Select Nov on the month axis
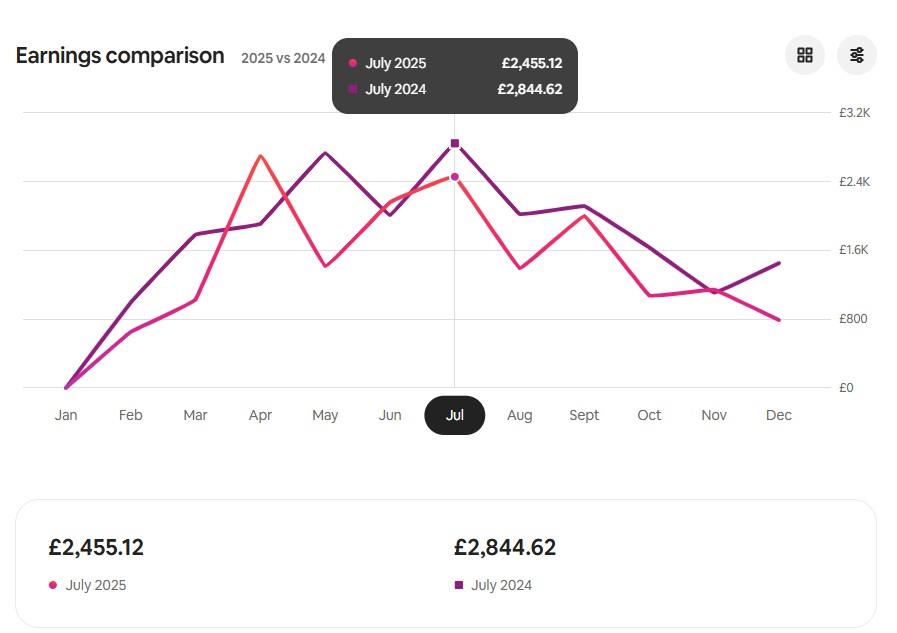Image resolution: width=897 pixels, height=633 pixels. pyautogui.click(x=714, y=415)
